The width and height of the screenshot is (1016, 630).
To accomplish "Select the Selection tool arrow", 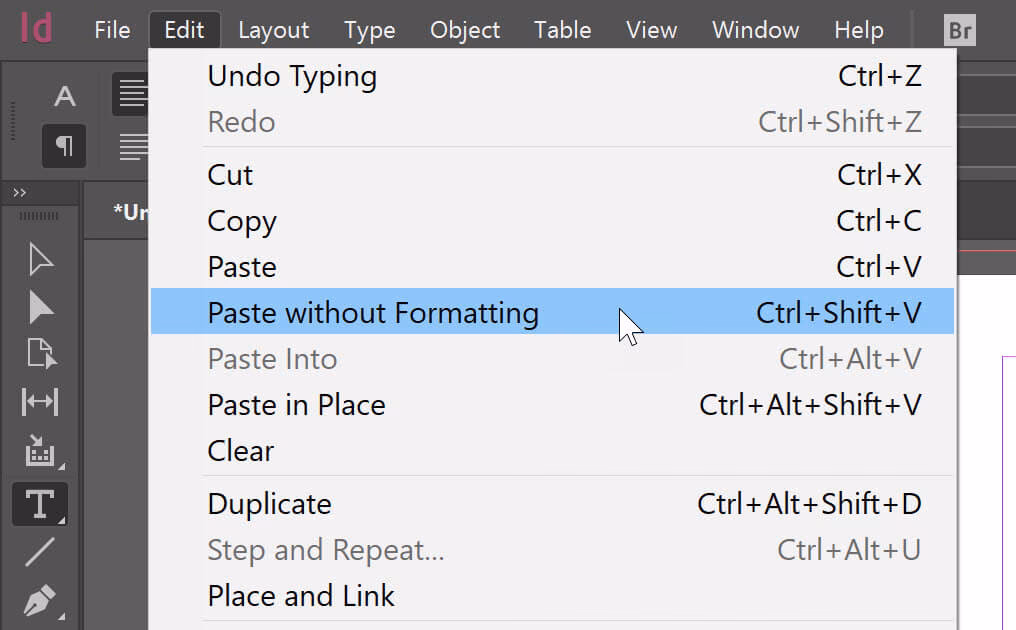I will pyautogui.click(x=40, y=259).
